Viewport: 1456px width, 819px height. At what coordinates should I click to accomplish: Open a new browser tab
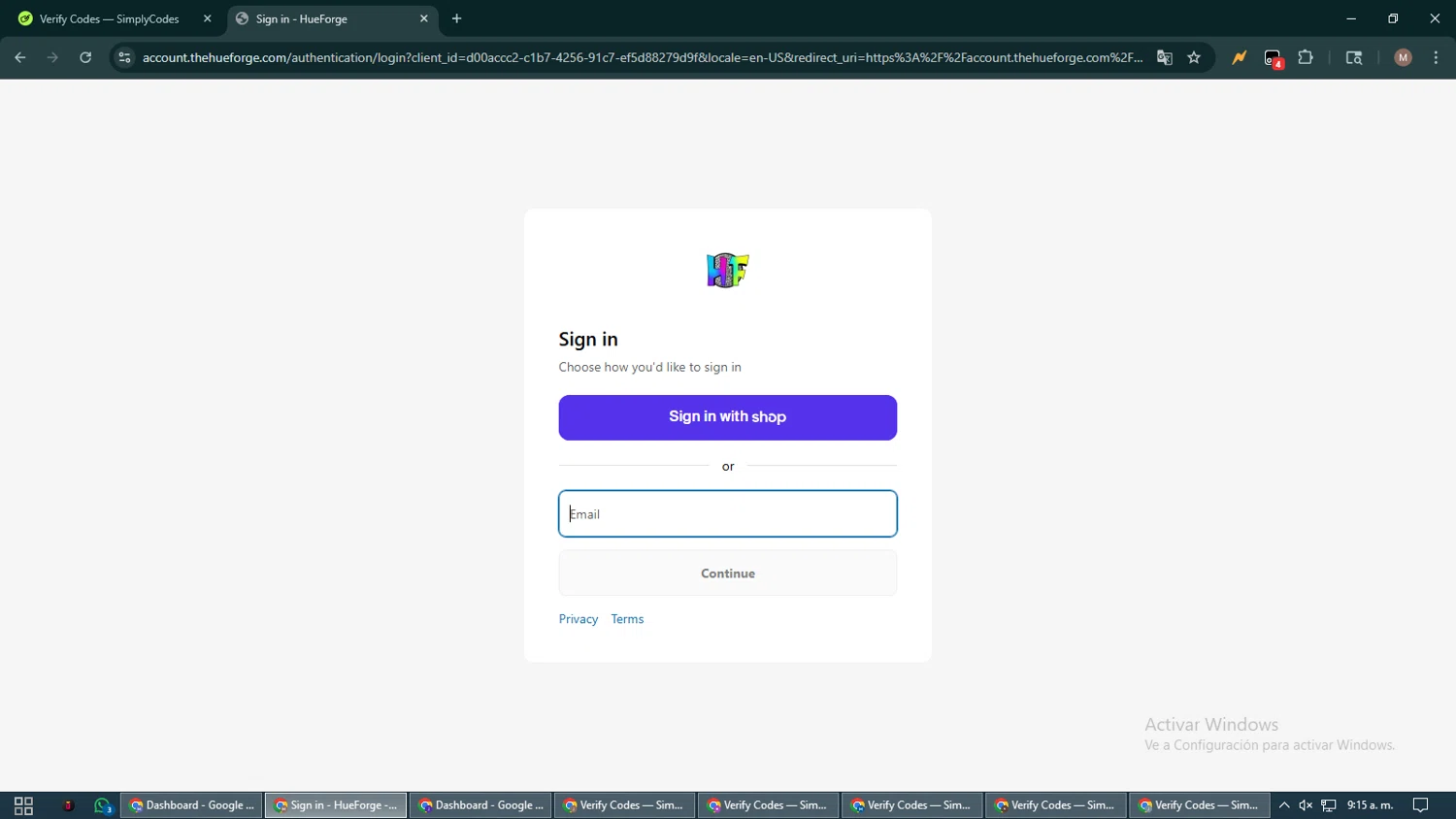point(457,18)
